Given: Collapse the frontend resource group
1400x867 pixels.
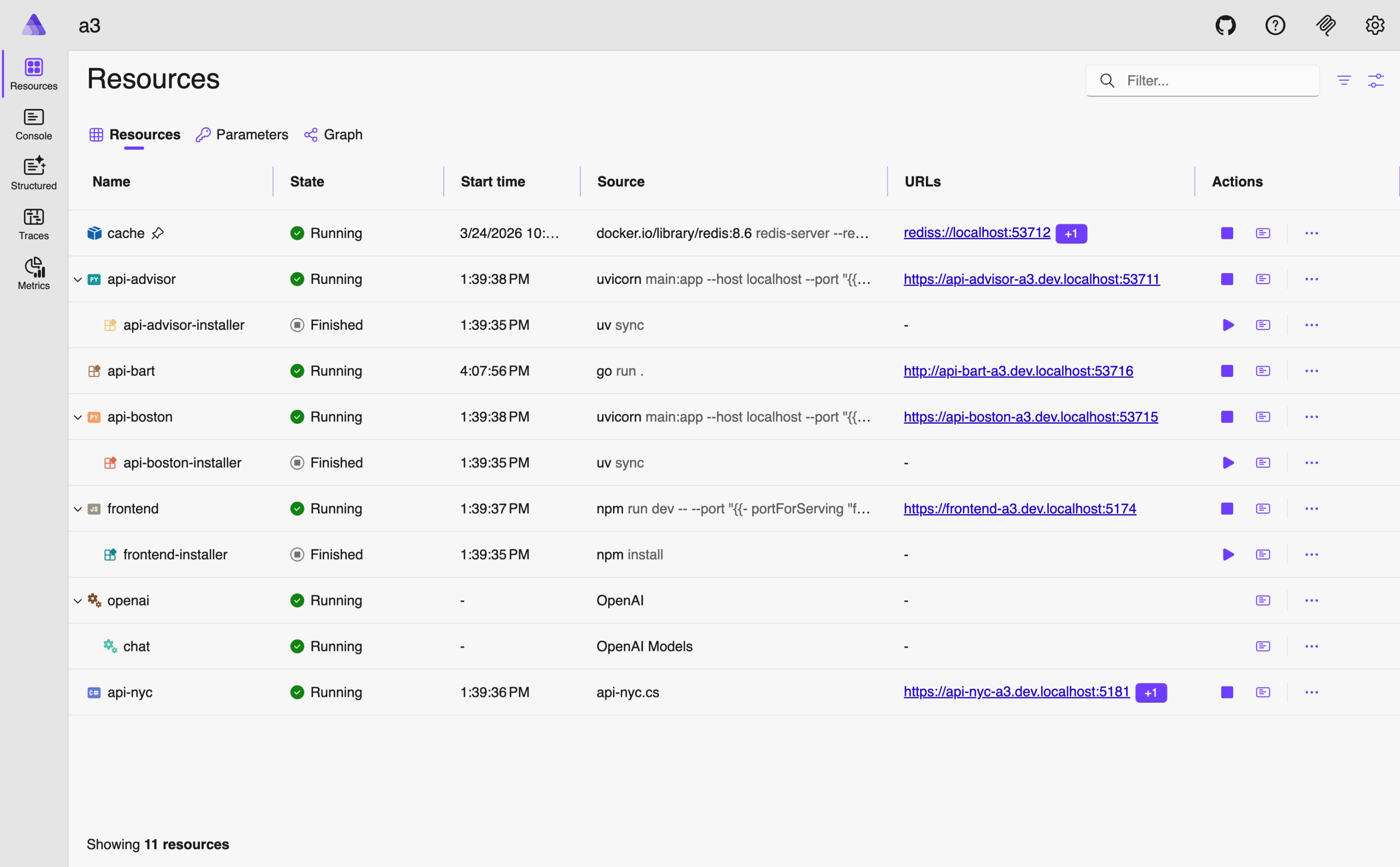Looking at the screenshot, I should point(77,508).
